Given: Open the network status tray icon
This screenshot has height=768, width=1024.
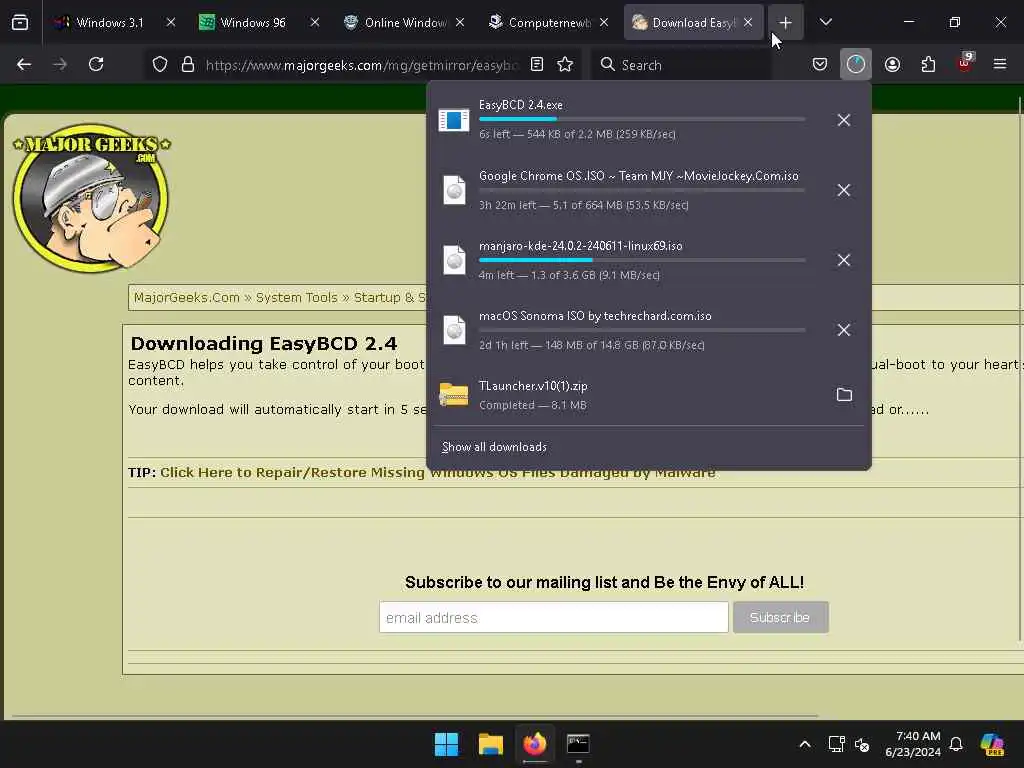Looking at the screenshot, I should tap(837, 744).
